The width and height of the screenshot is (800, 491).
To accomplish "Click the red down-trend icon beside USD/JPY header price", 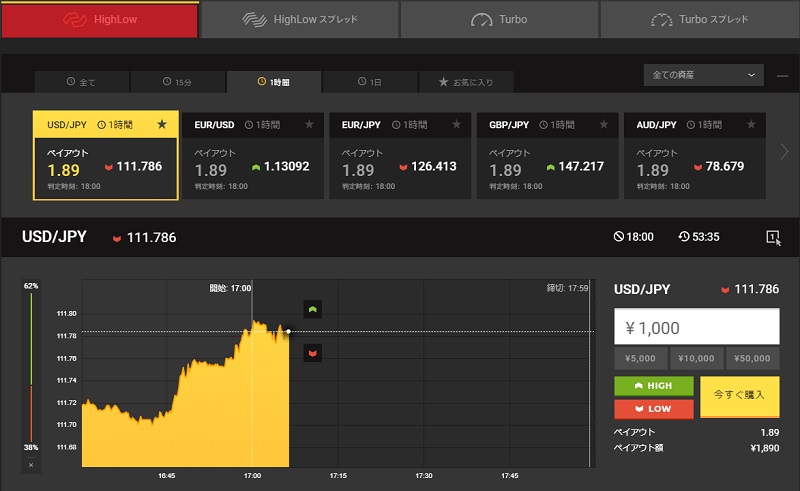I will 117,238.
